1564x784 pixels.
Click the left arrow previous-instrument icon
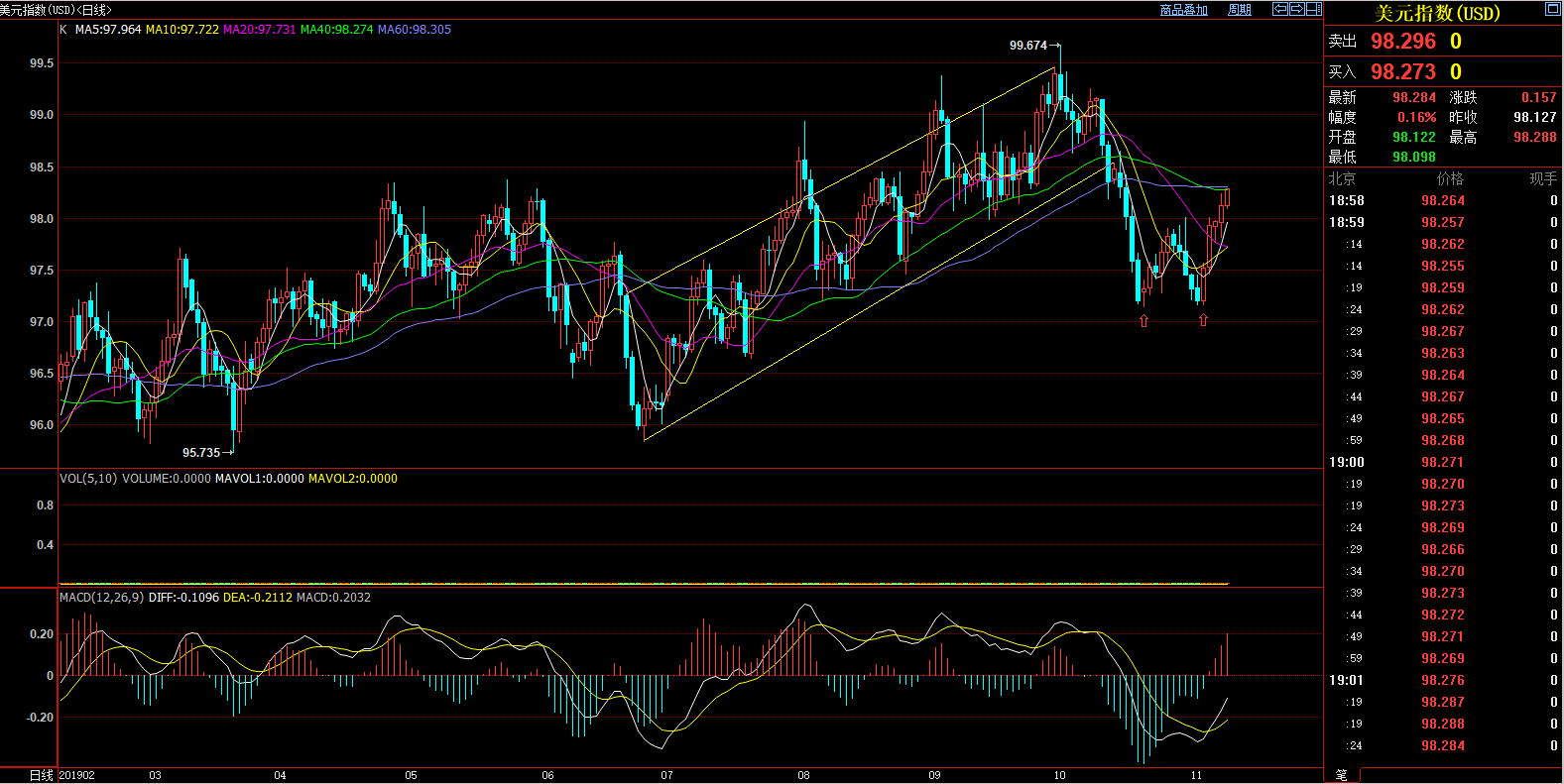1280,9
